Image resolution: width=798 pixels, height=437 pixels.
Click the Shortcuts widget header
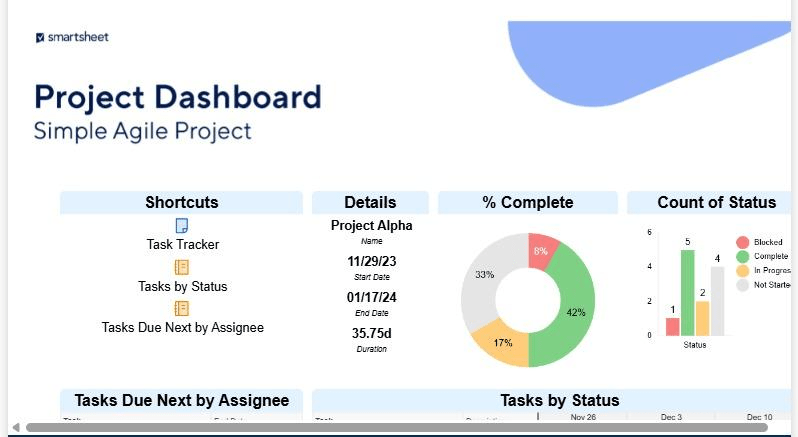click(x=181, y=202)
